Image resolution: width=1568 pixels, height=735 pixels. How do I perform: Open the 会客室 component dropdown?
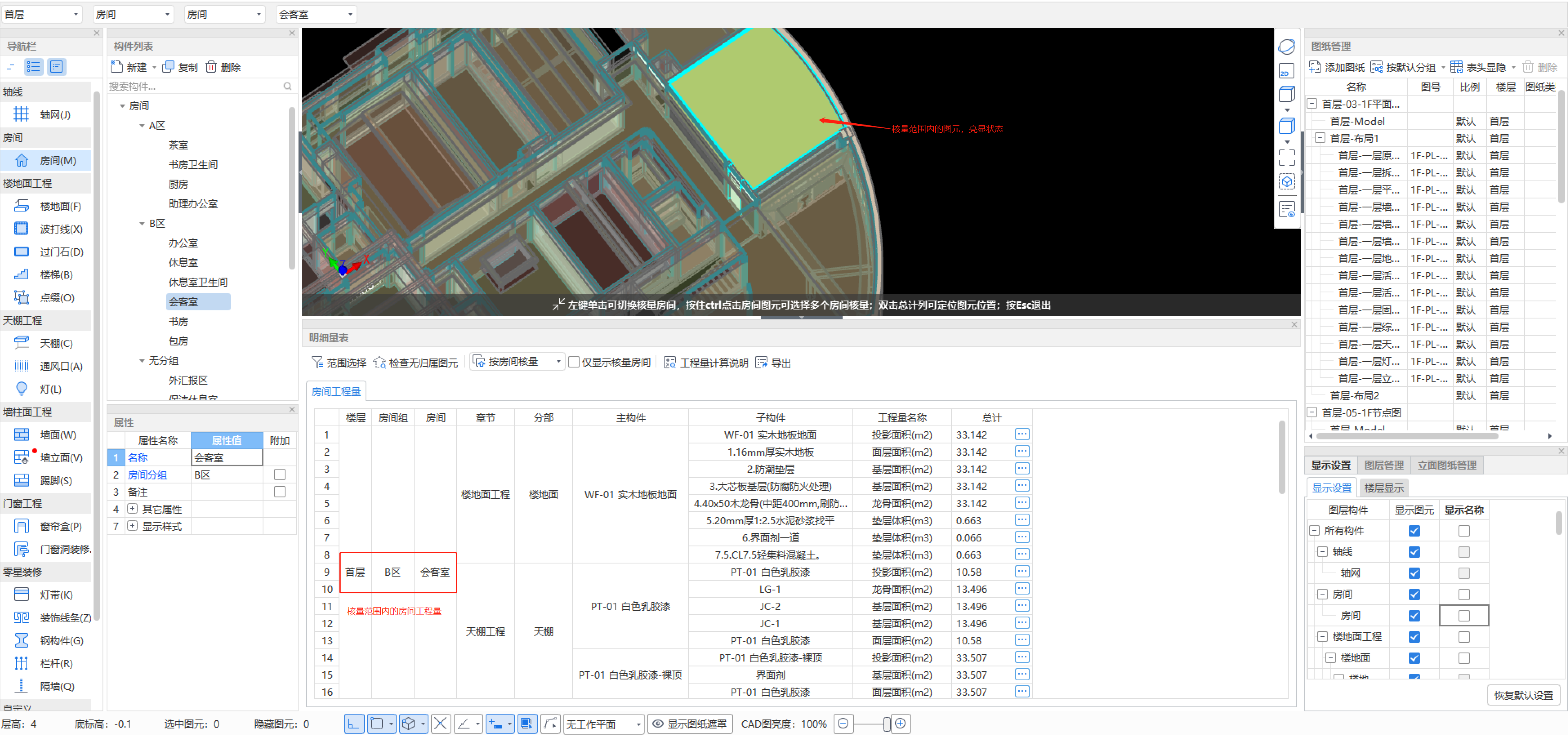(316, 14)
